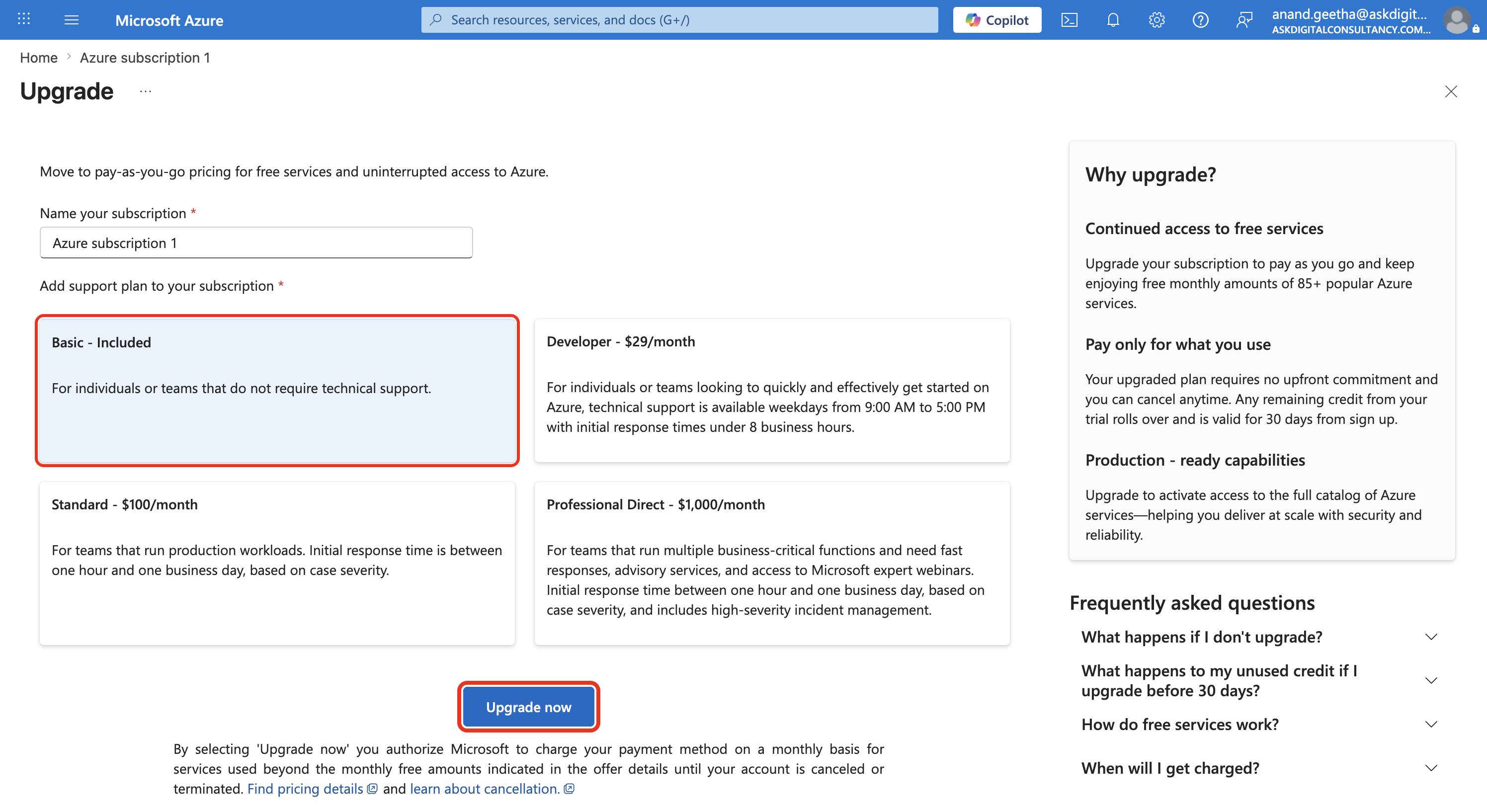
Task: Click the magnifier icon in the search bar
Action: 436,19
